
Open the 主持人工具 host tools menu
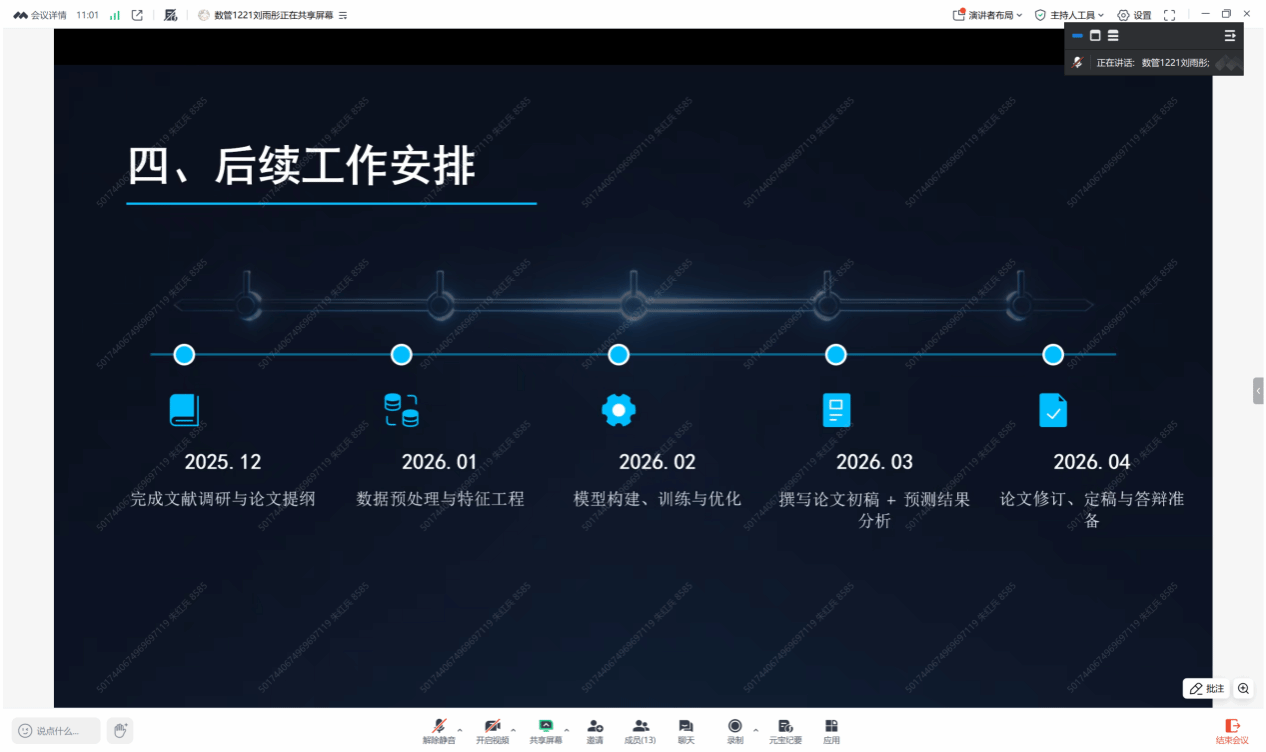[1070, 15]
